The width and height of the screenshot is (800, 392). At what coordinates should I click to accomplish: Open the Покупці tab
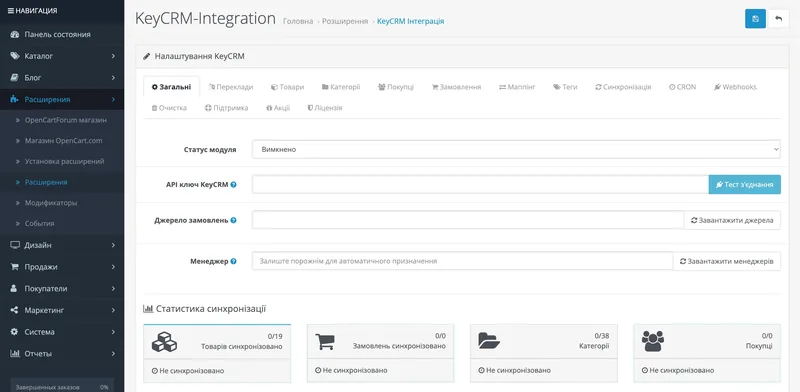tap(396, 87)
